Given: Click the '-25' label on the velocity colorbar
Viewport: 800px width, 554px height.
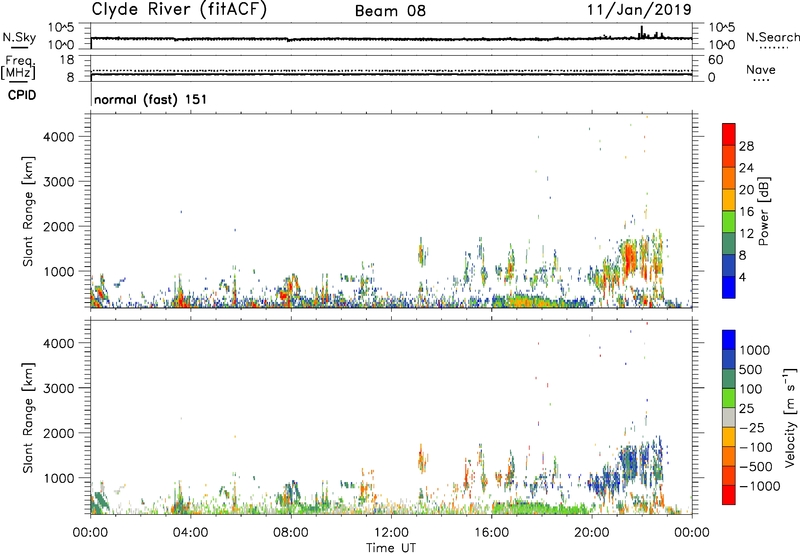Looking at the screenshot, I should (x=752, y=428).
